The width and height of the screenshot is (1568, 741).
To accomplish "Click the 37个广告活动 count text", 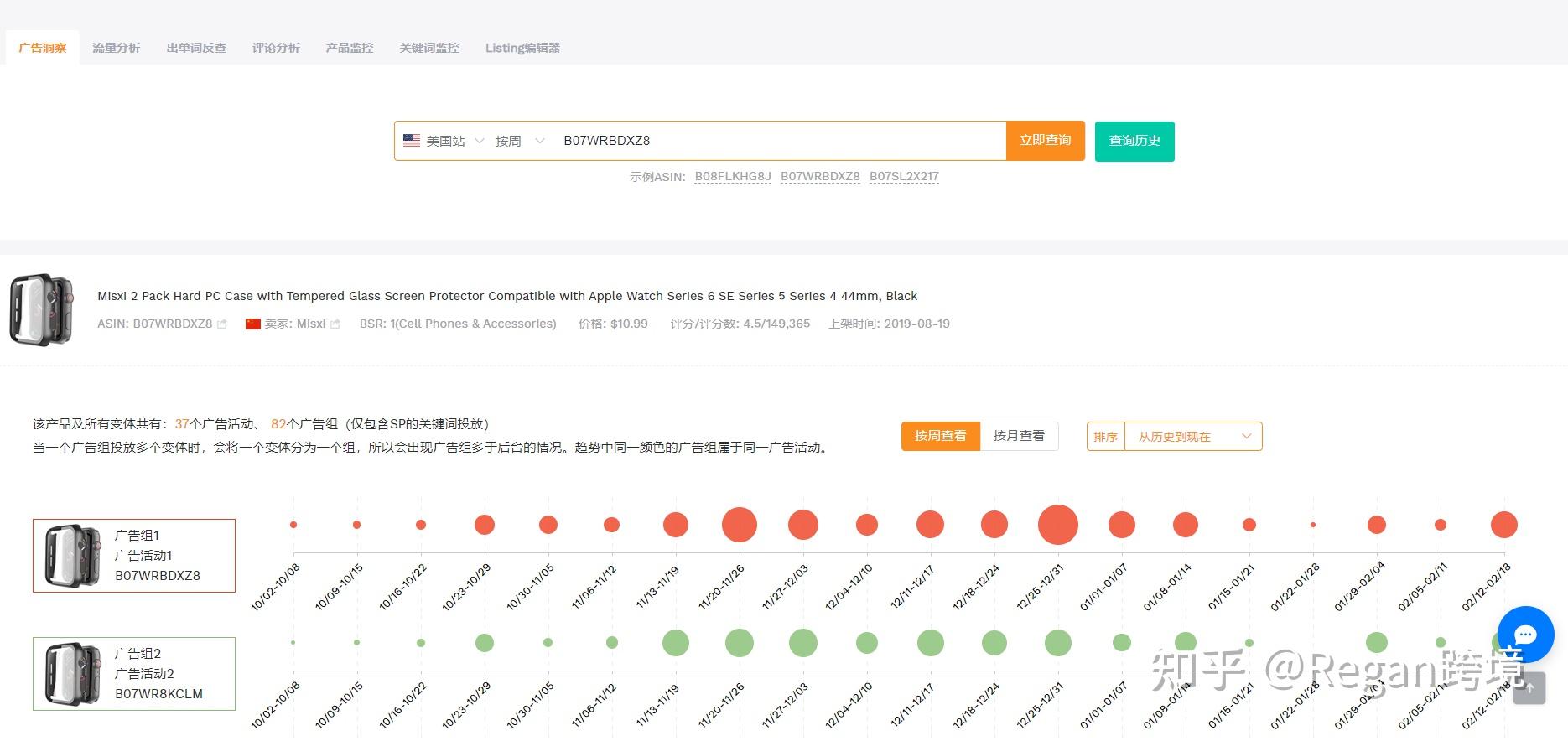I will pos(214,424).
